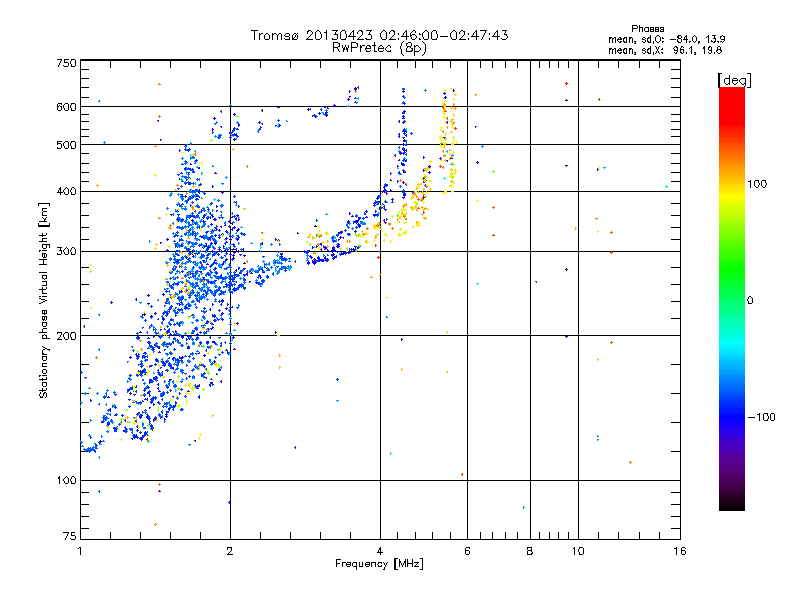Click the y-axis '600' tick label
Viewport: 800px width, 600px height.
click(x=66, y=107)
